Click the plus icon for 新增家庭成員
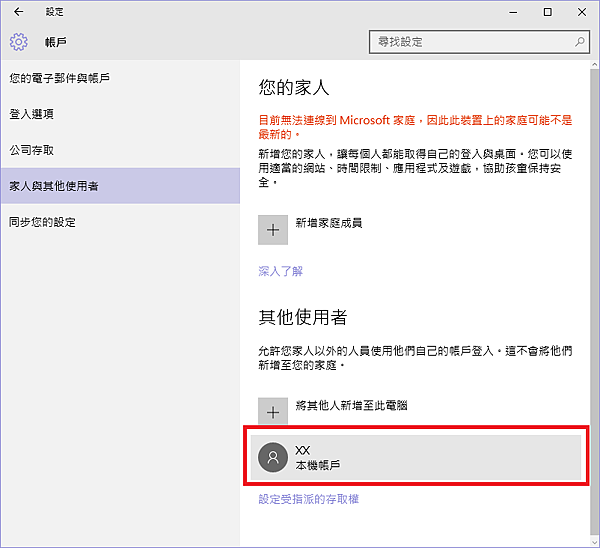Viewport: 600px width, 548px height. pos(273,230)
